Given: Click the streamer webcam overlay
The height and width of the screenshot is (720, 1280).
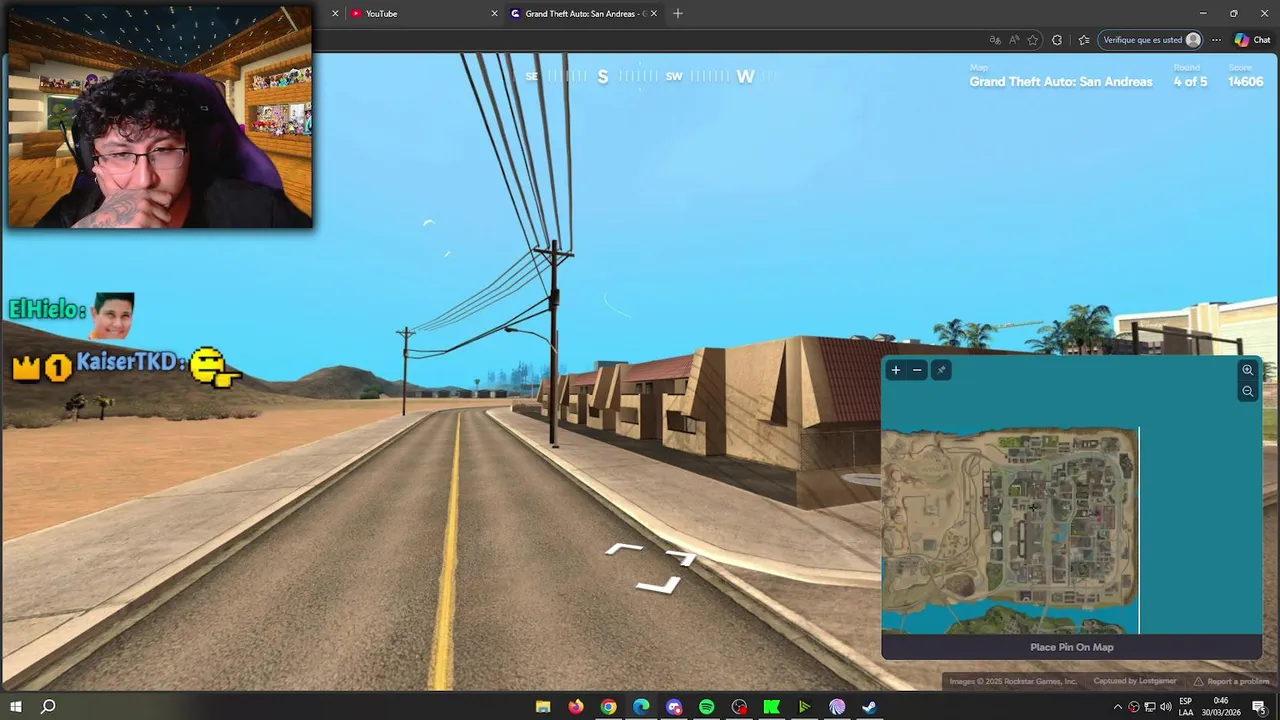Looking at the screenshot, I should [160, 116].
